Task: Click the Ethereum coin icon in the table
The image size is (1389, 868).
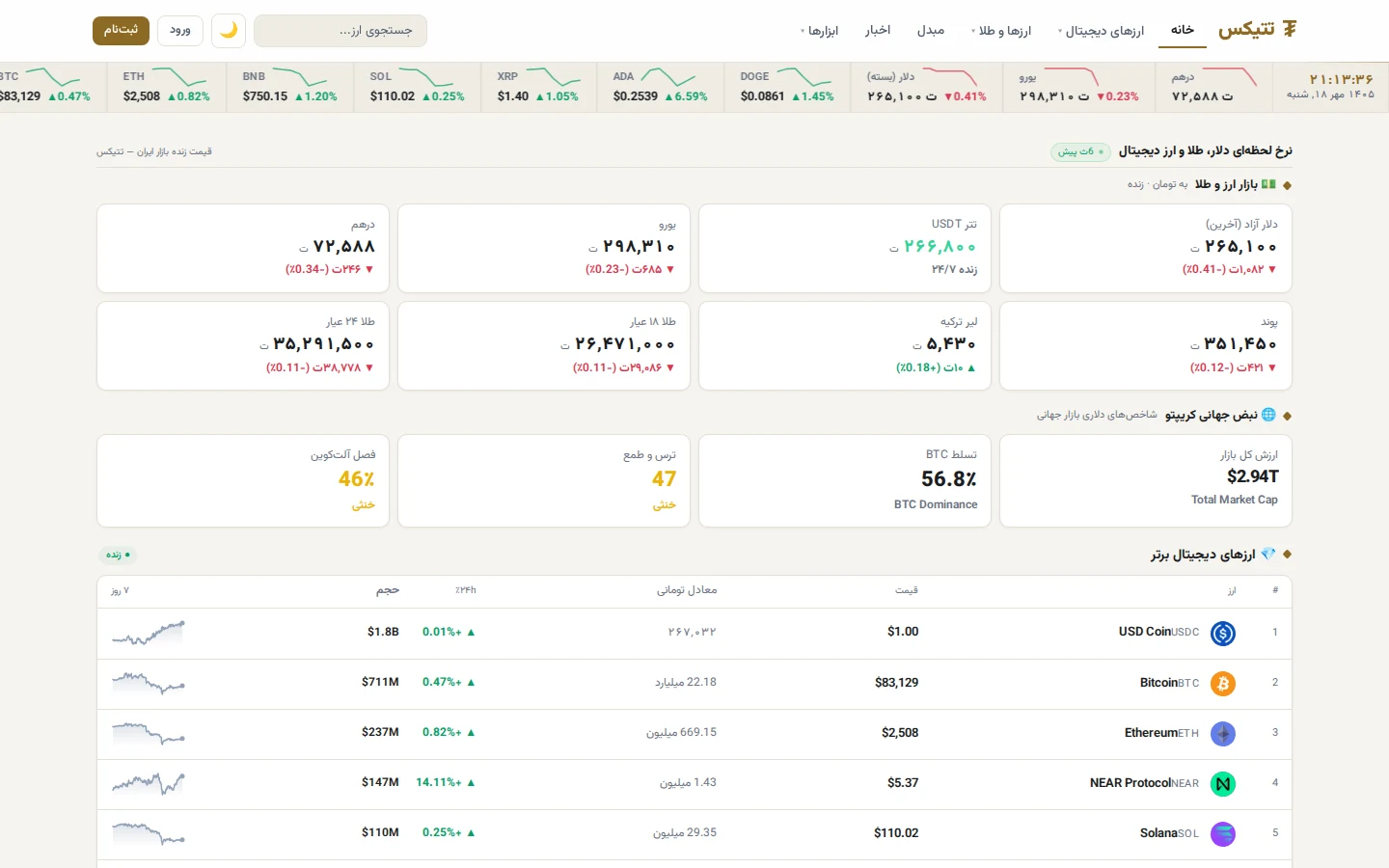Action: [x=1223, y=733]
